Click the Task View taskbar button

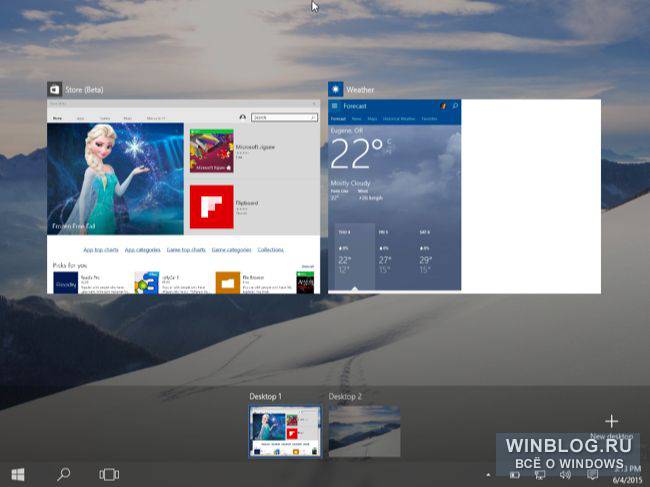pos(109,474)
